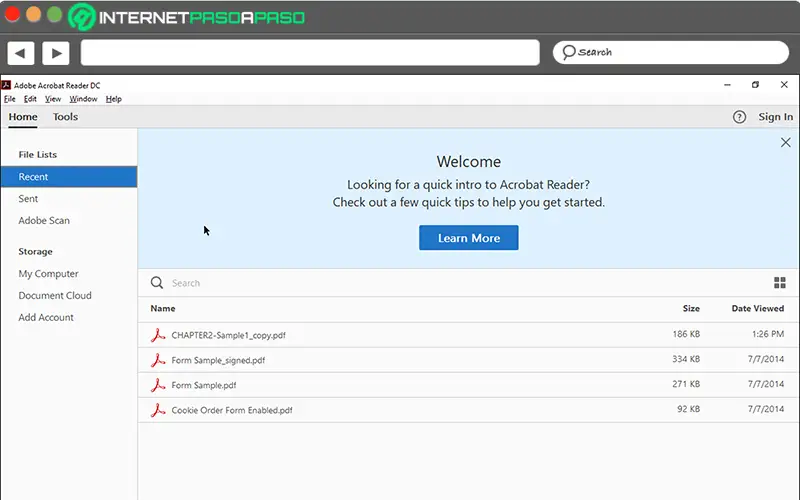Select CHAPTER2-Sample1_copy.pdf file name

(x=229, y=335)
